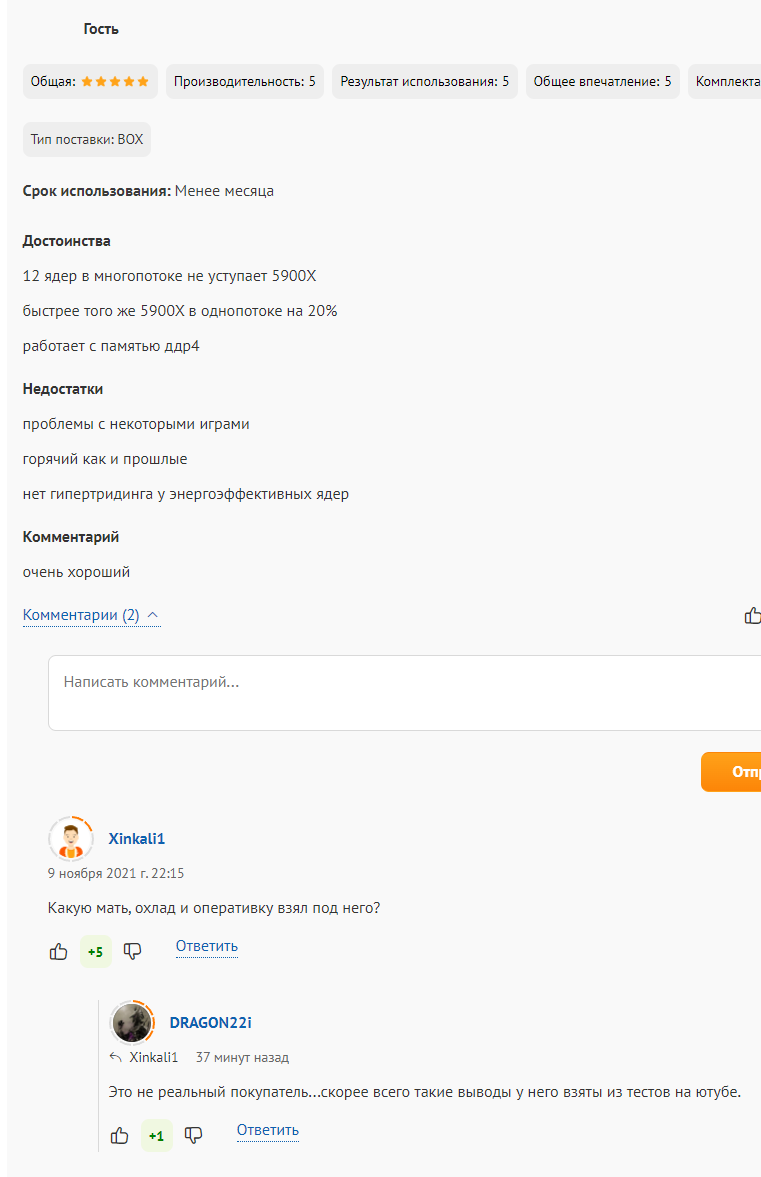761x1177 pixels.
Task: Select the Производительность: 5 chip
Action: (x=244, y=82)
